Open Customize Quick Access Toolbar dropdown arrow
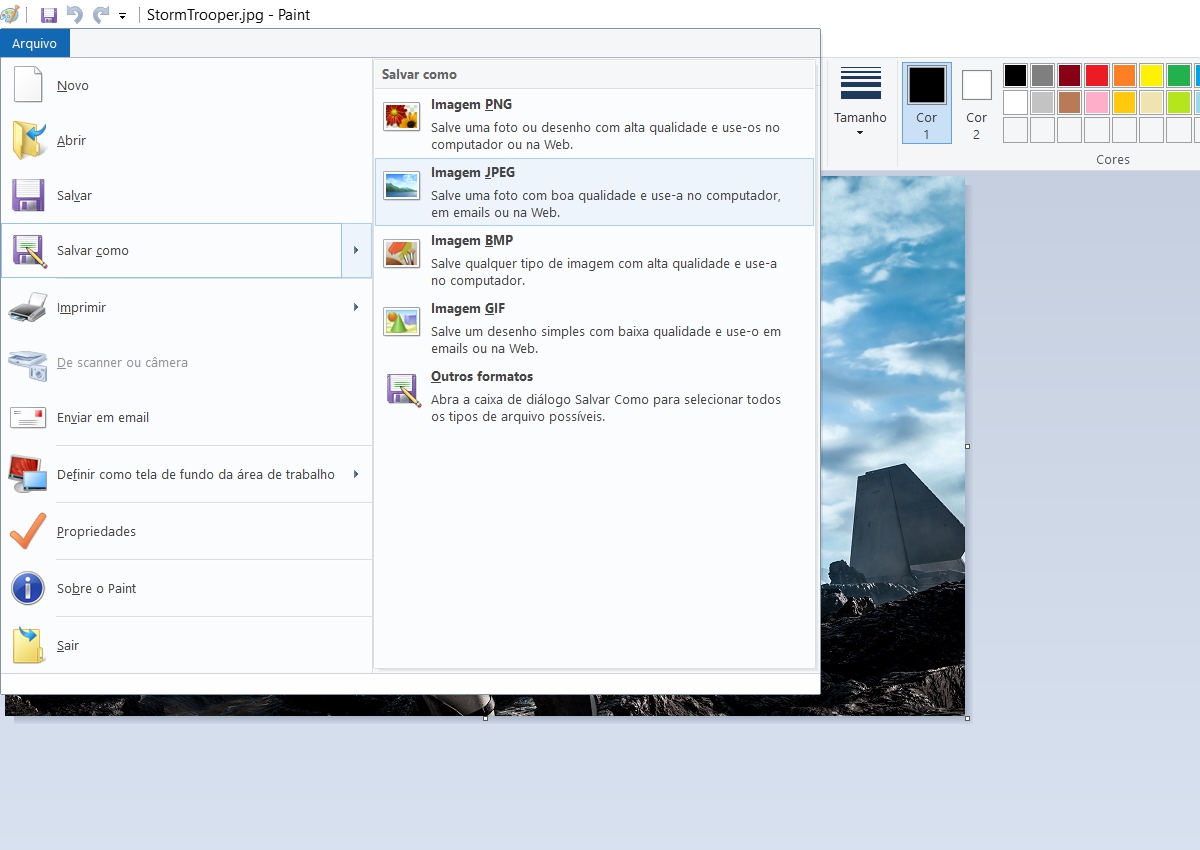The image size is (1200, 850). pos(123,16)
